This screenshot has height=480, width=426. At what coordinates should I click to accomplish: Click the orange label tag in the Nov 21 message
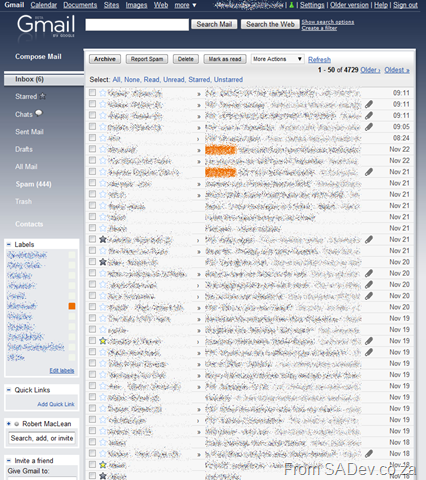point(220,172)
